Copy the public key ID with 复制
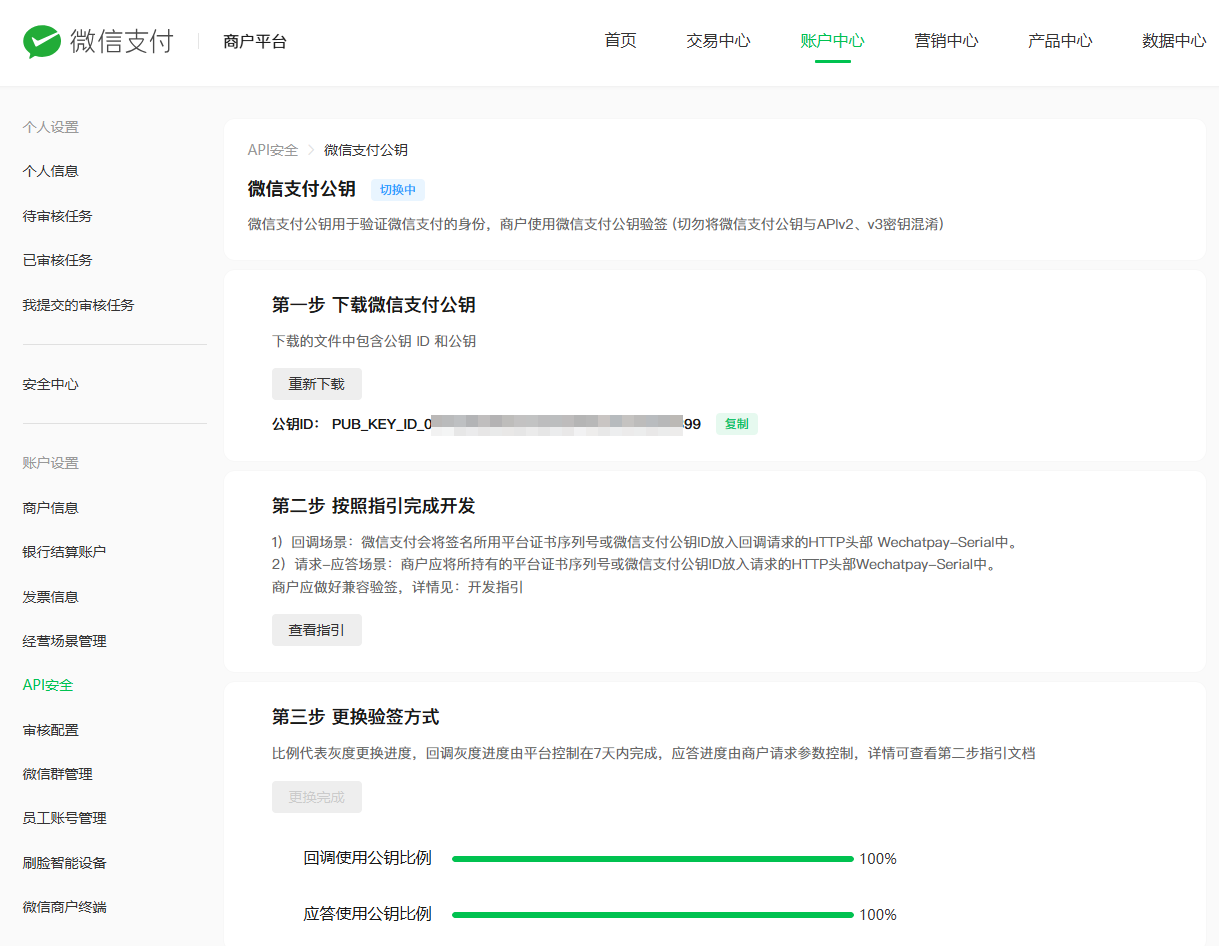 (737, 424)
